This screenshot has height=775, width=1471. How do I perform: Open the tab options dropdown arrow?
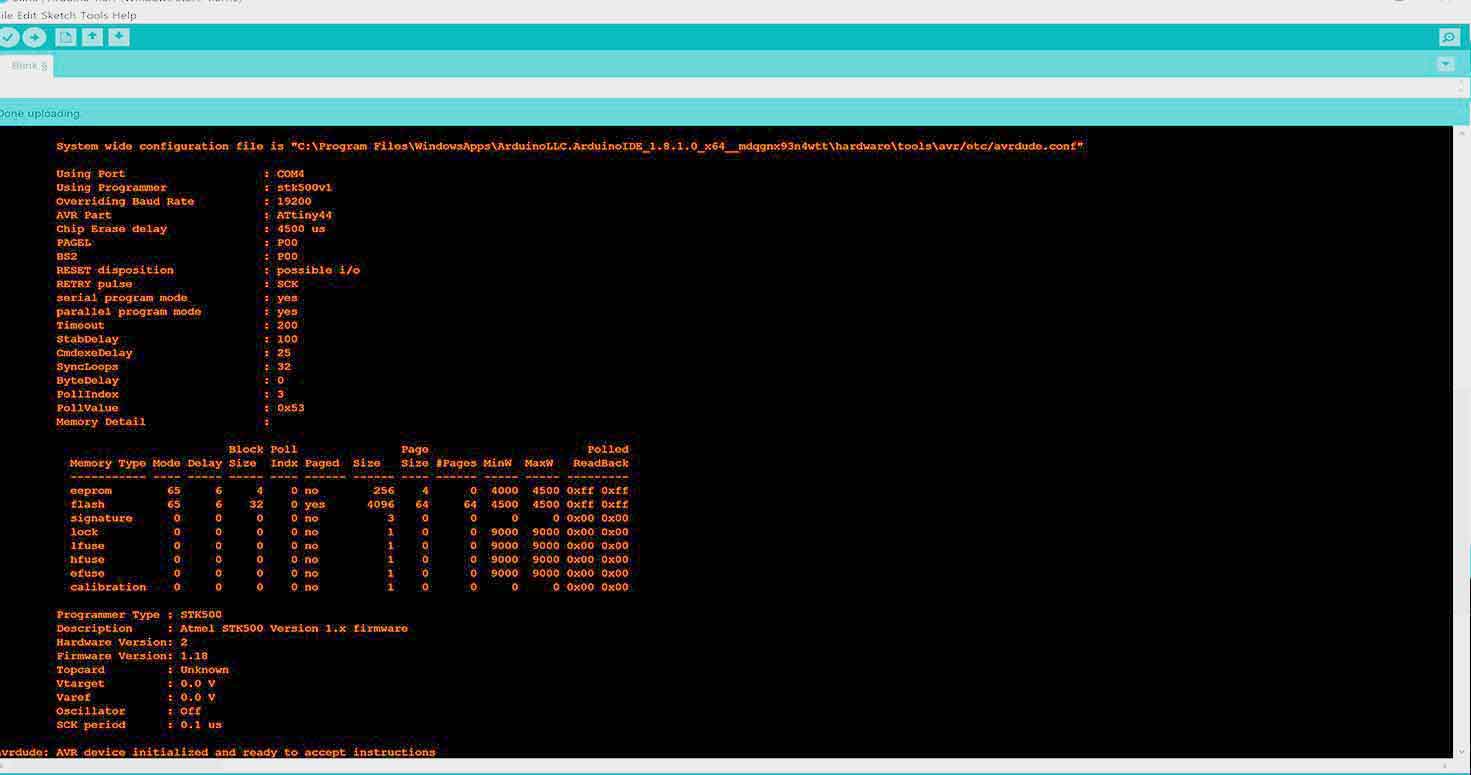point(1445,64)
